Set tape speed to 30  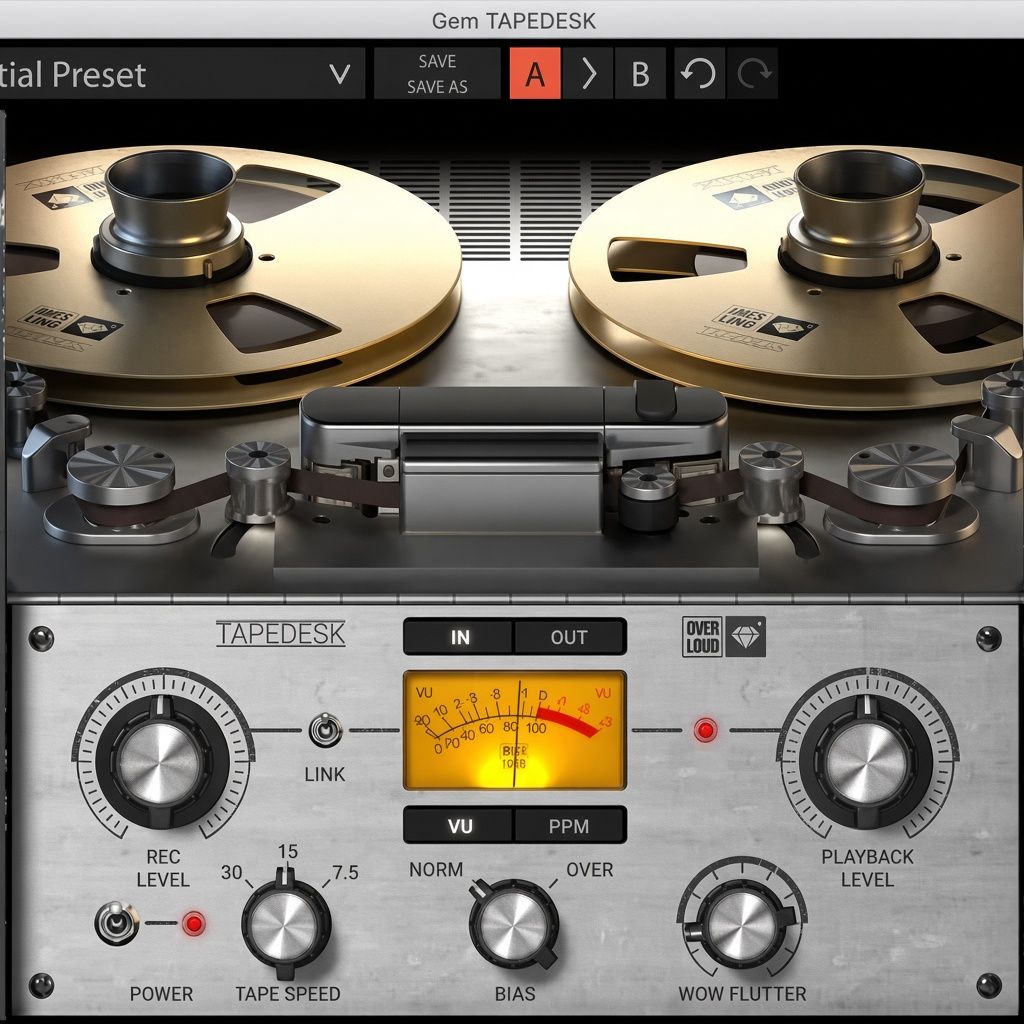click(231, 872)
